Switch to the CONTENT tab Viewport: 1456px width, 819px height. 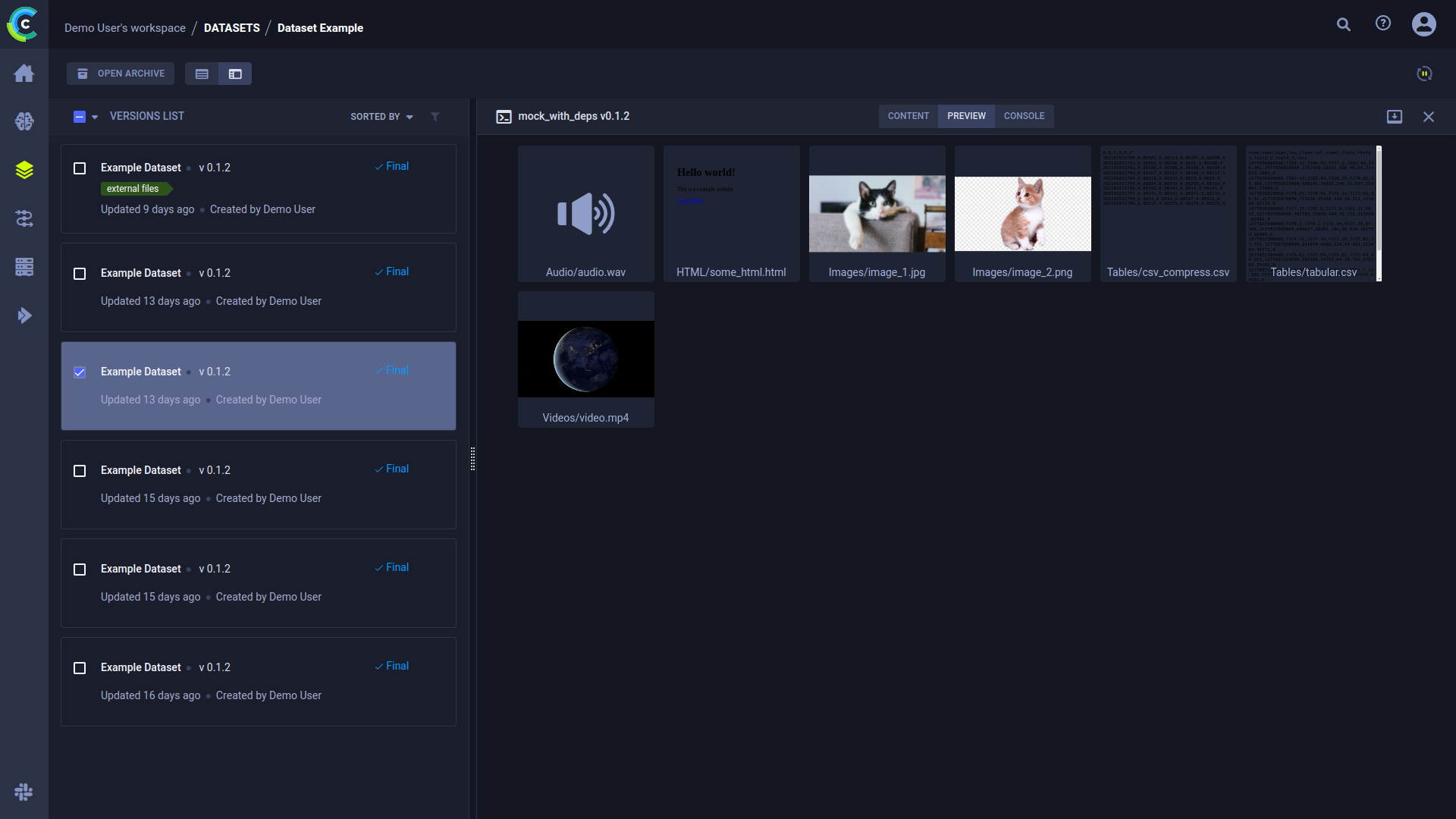click(908, 116)
